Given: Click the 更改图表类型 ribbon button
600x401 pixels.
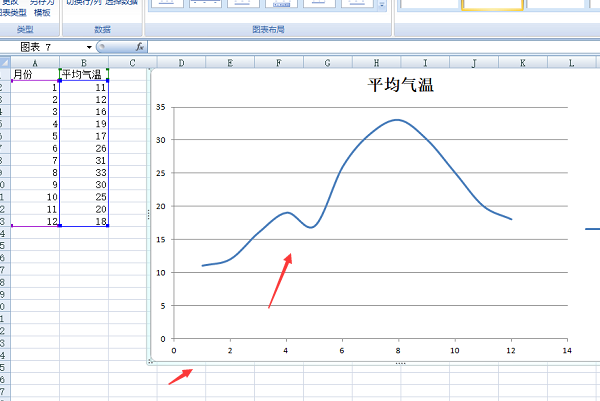Looking at the screenshot, I should [x=13, y=8].
